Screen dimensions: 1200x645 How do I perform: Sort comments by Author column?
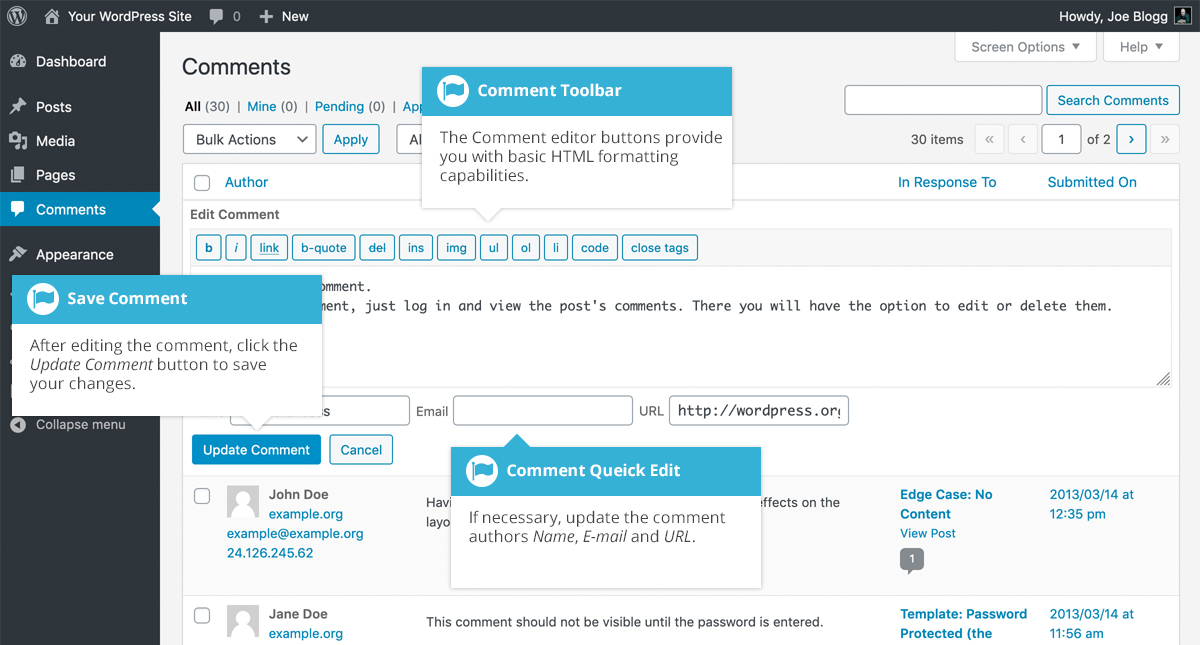(247, 182)
